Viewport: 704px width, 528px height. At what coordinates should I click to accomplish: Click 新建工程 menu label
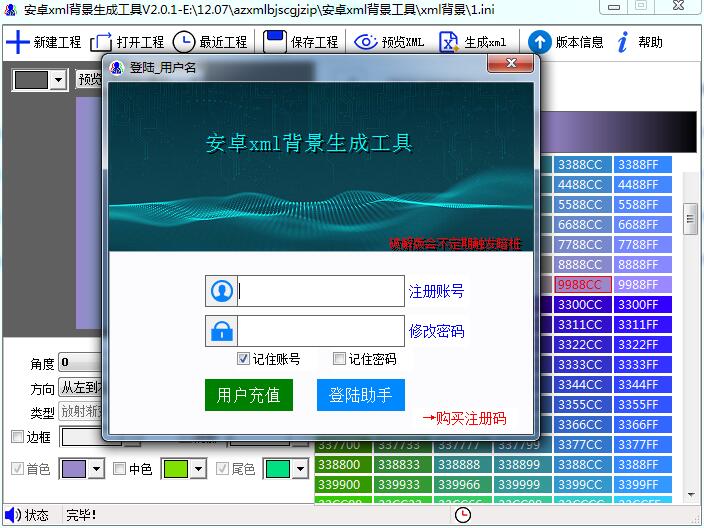pos(57,42)
